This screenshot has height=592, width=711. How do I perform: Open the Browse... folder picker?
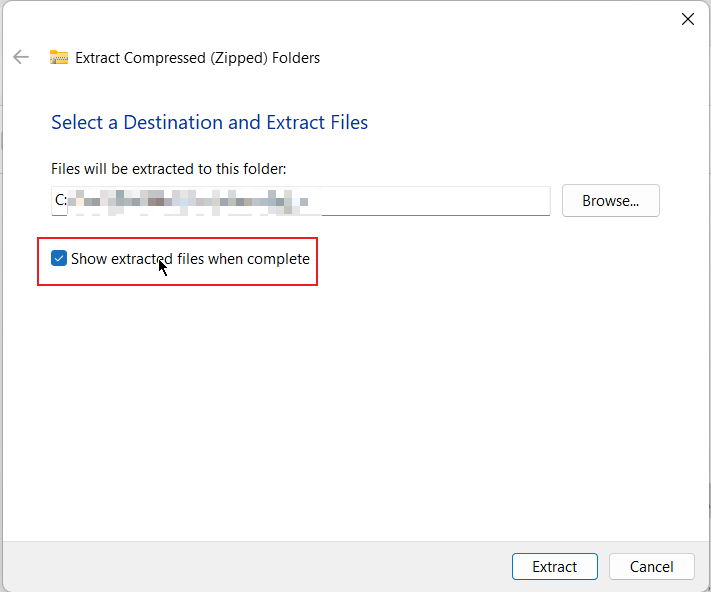[610, 200]
